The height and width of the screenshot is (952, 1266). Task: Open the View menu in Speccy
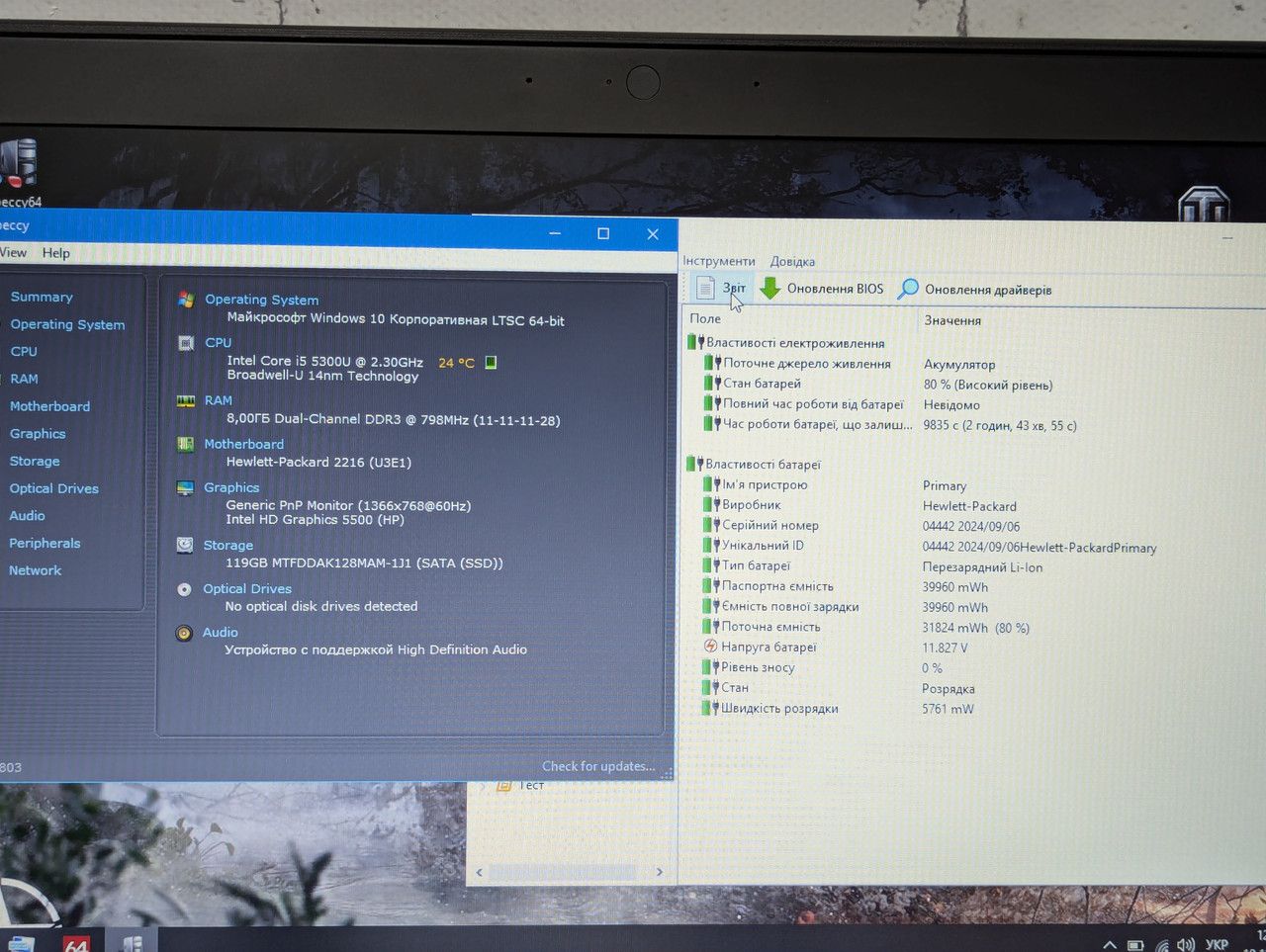click(x=14, y=252)
